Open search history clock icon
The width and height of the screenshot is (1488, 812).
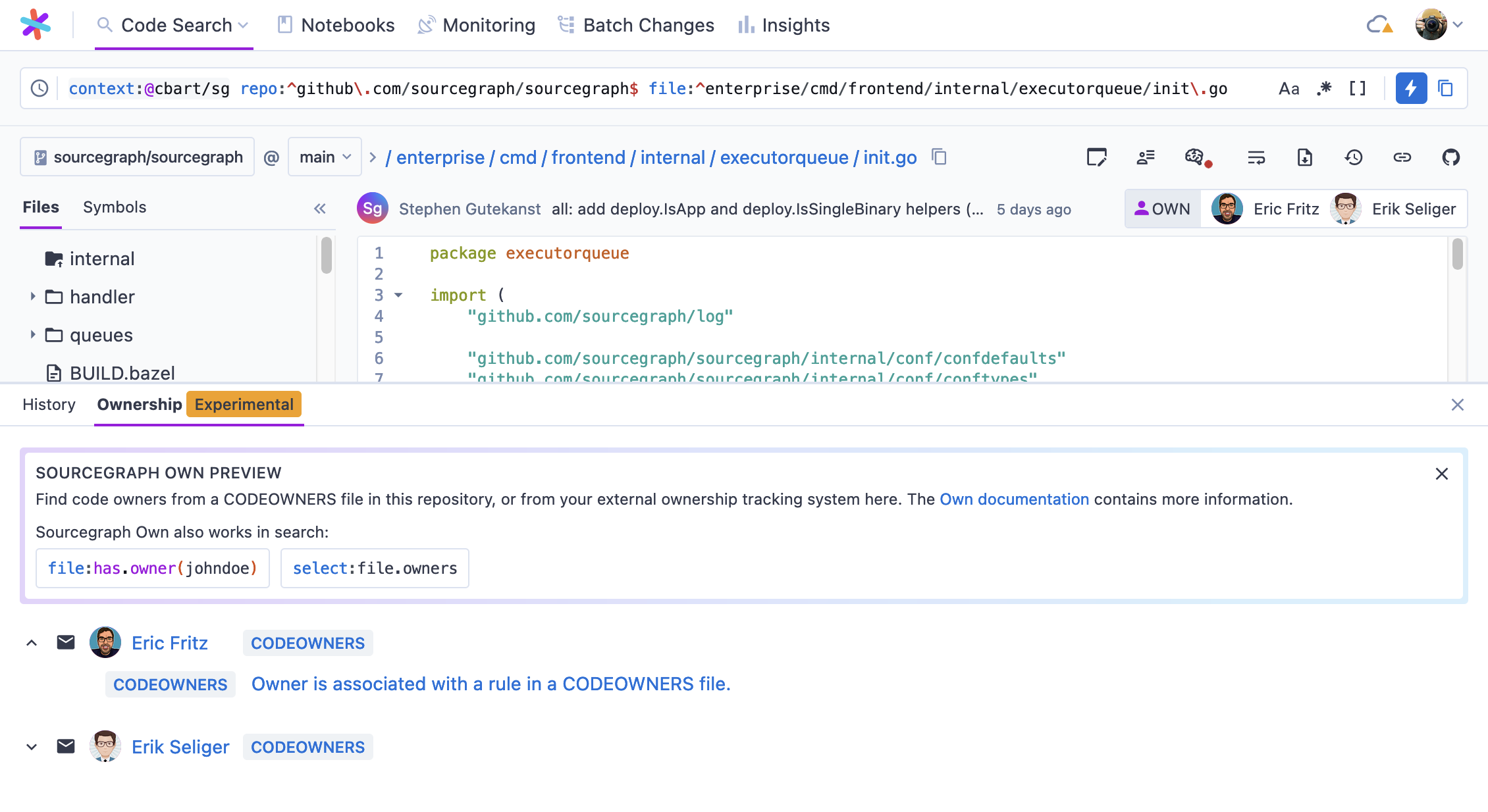40,88
